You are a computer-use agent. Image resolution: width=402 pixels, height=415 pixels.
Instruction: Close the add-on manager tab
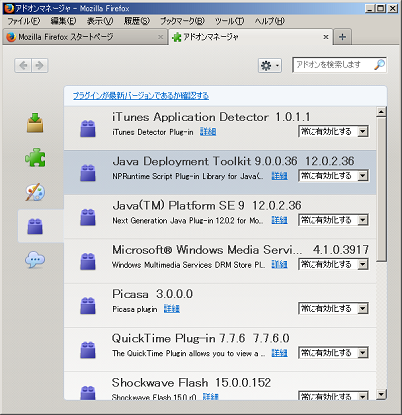[x=326, y=37]
